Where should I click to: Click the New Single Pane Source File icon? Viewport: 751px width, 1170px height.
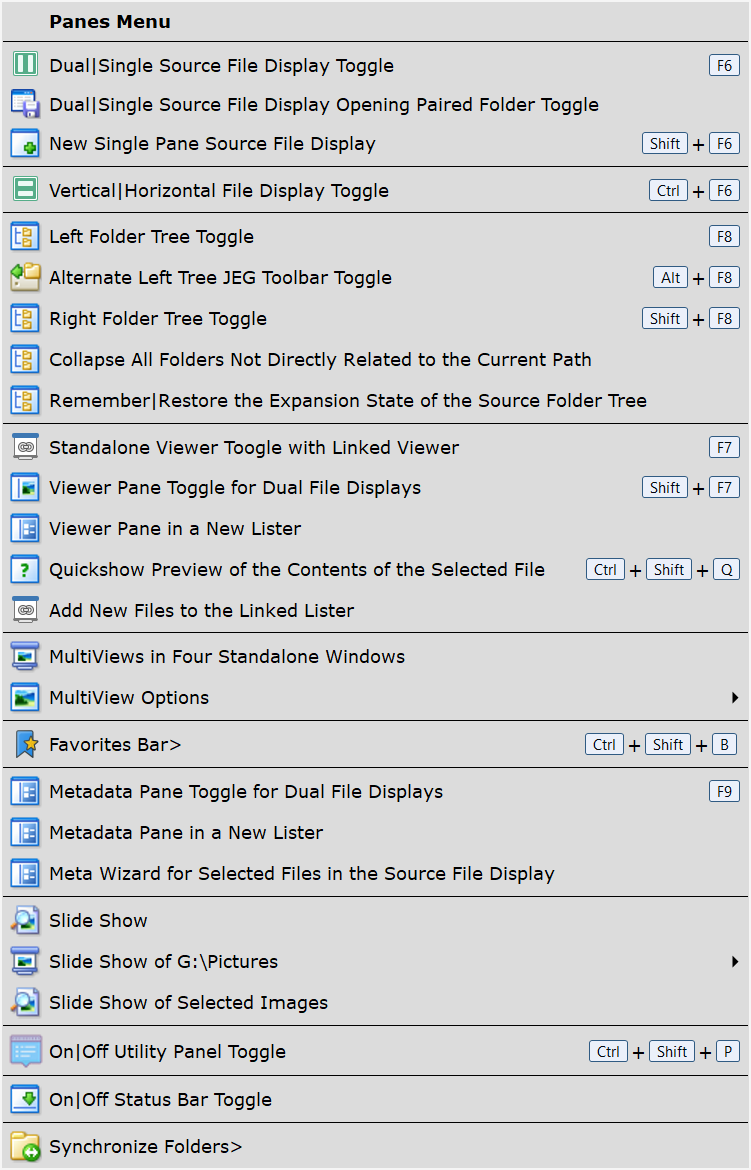coord(25,143)
